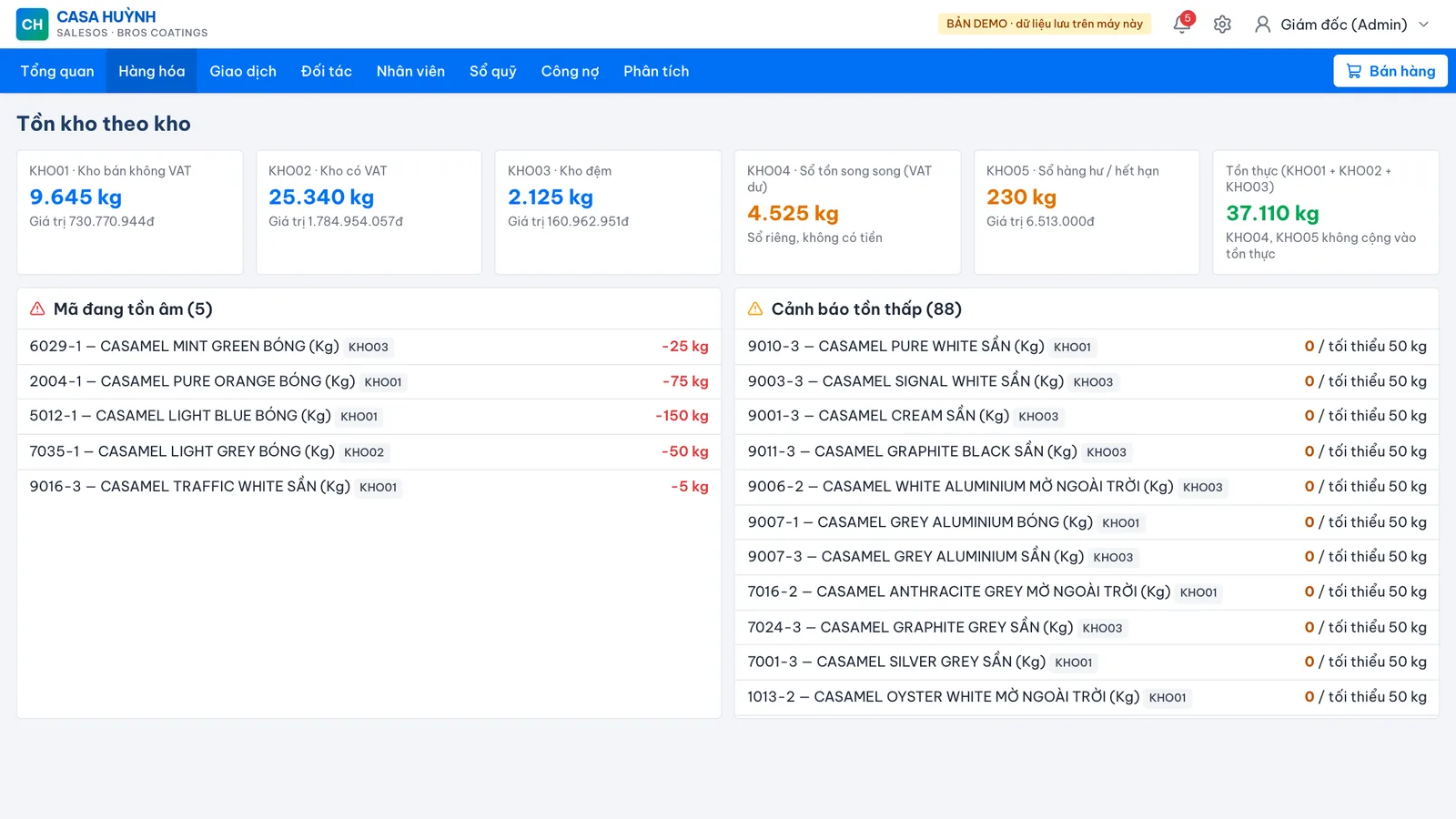Click the -150 kg negative stock value
Screen dimensions: 1456x819
click(682, 416)
